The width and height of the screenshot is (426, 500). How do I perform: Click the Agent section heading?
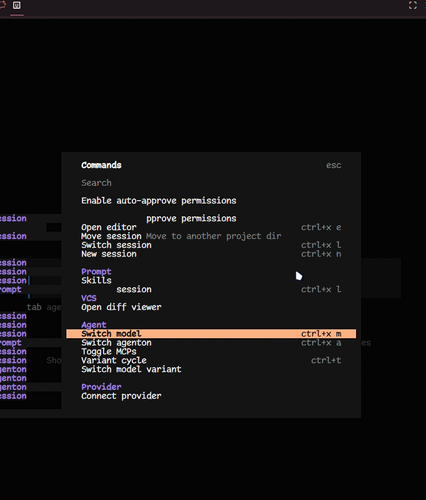(94, 325)
